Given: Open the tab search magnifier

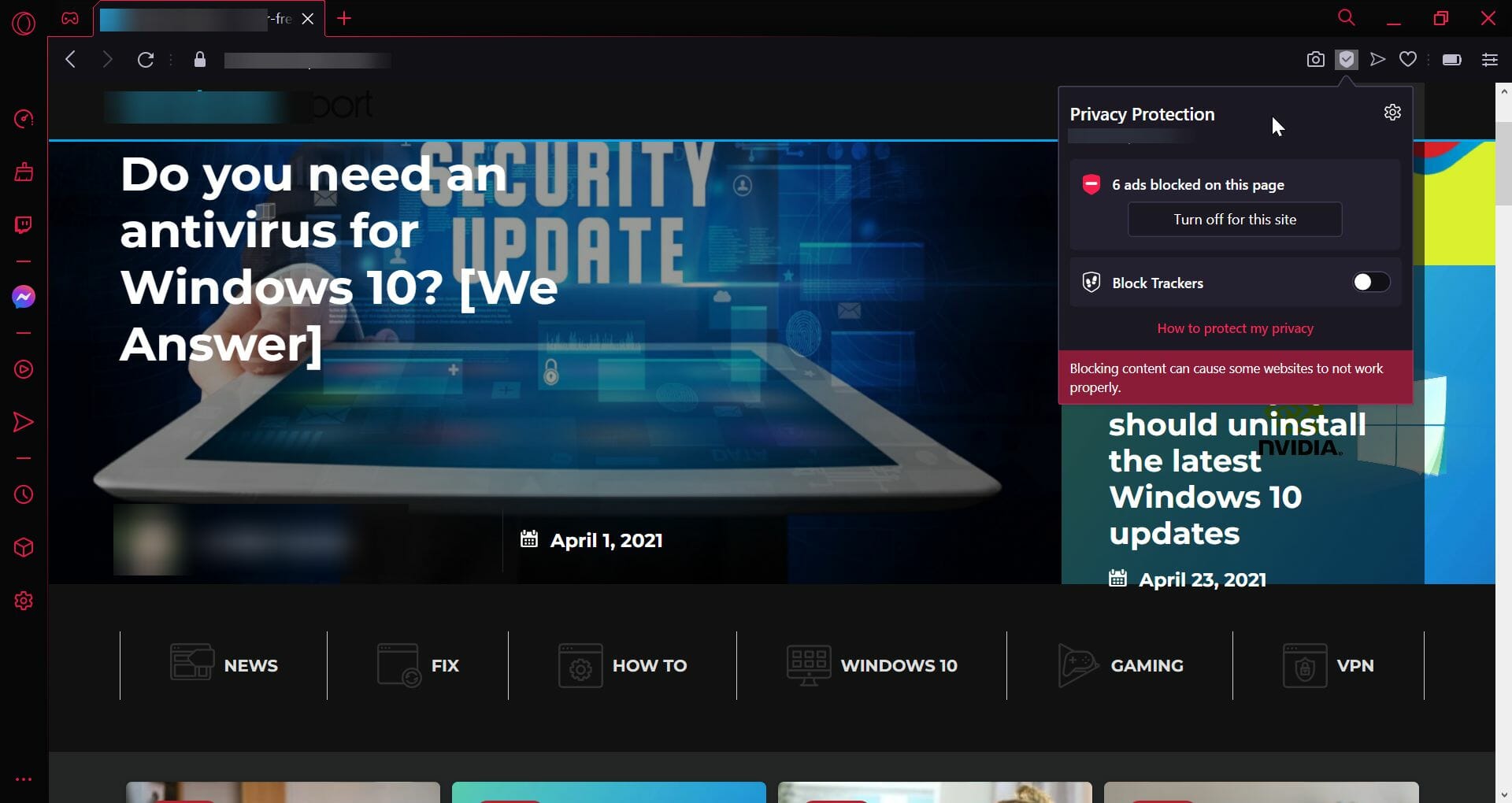Looking at the screenshot, I should coord(1347,17).
